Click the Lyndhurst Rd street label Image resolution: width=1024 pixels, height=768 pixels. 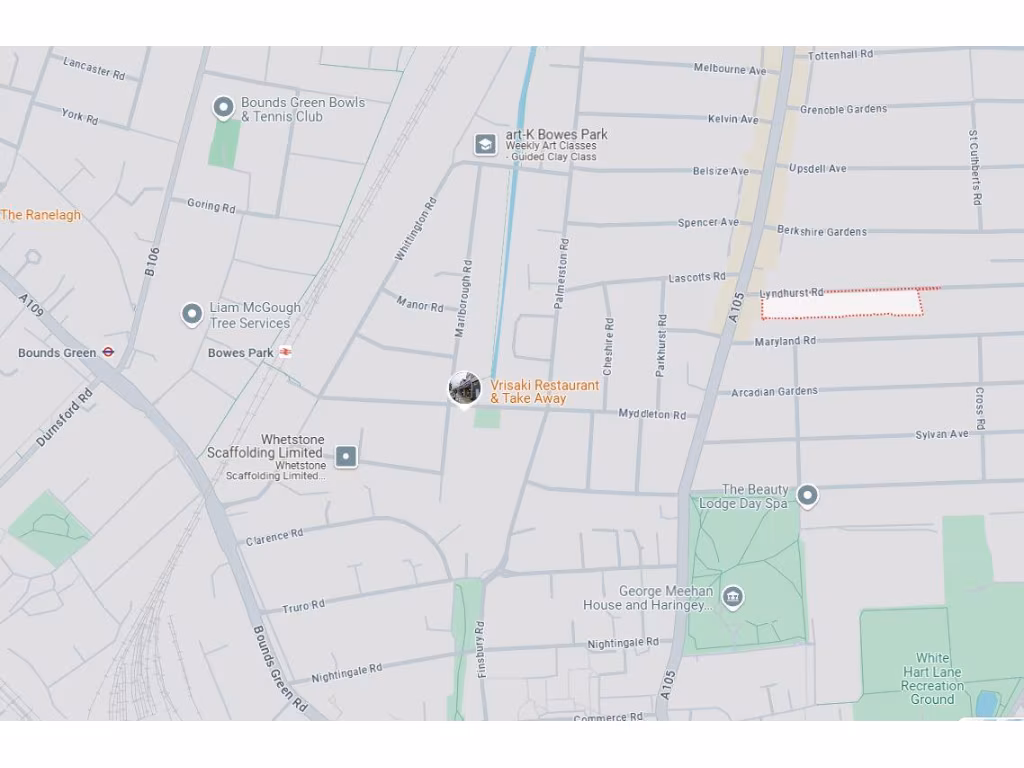tap(792, 293)
